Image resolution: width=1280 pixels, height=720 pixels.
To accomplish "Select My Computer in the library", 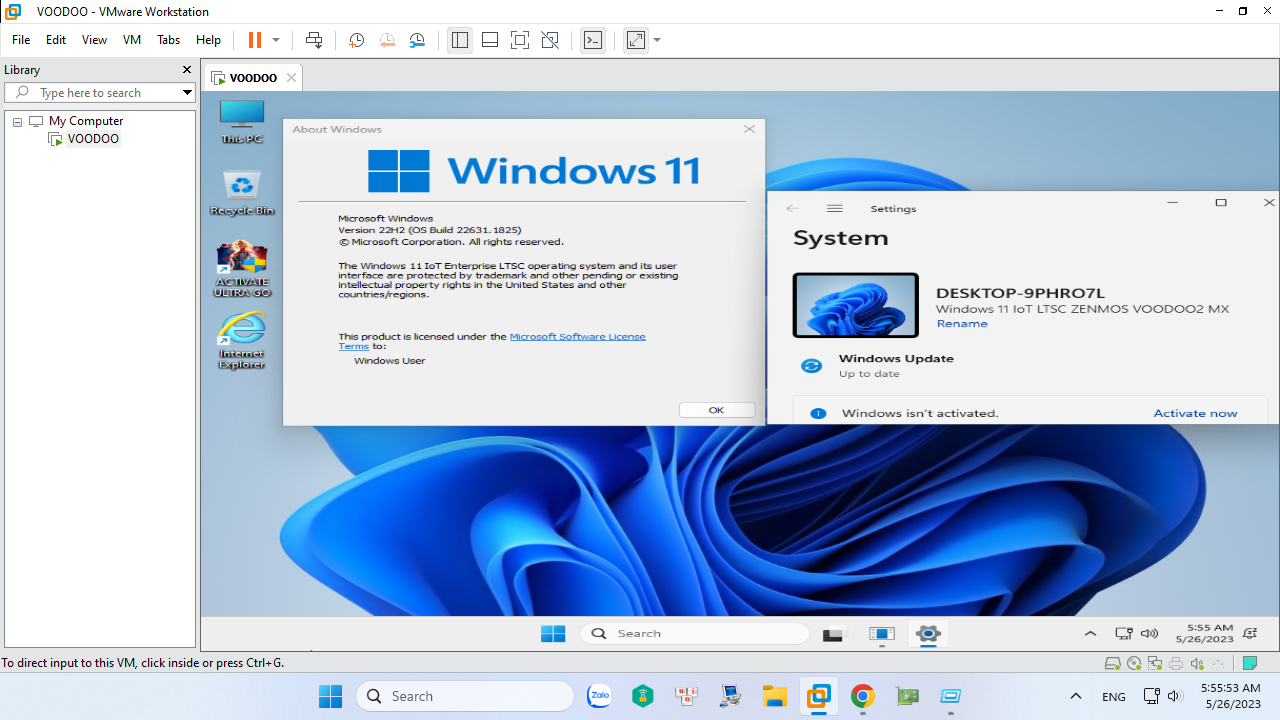I will pyautogui.click(x=85, y=121).
